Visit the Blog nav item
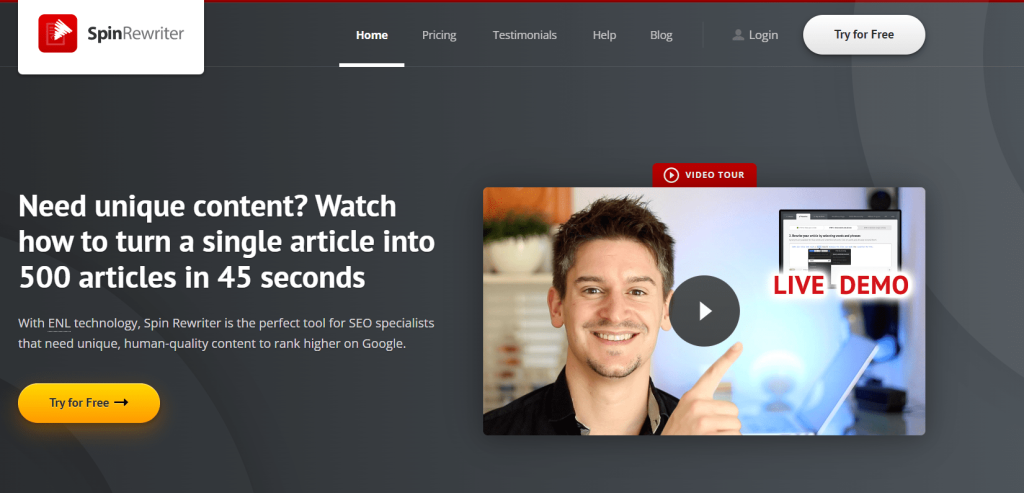Screen dimensions: 1024x493 (661, 35)
